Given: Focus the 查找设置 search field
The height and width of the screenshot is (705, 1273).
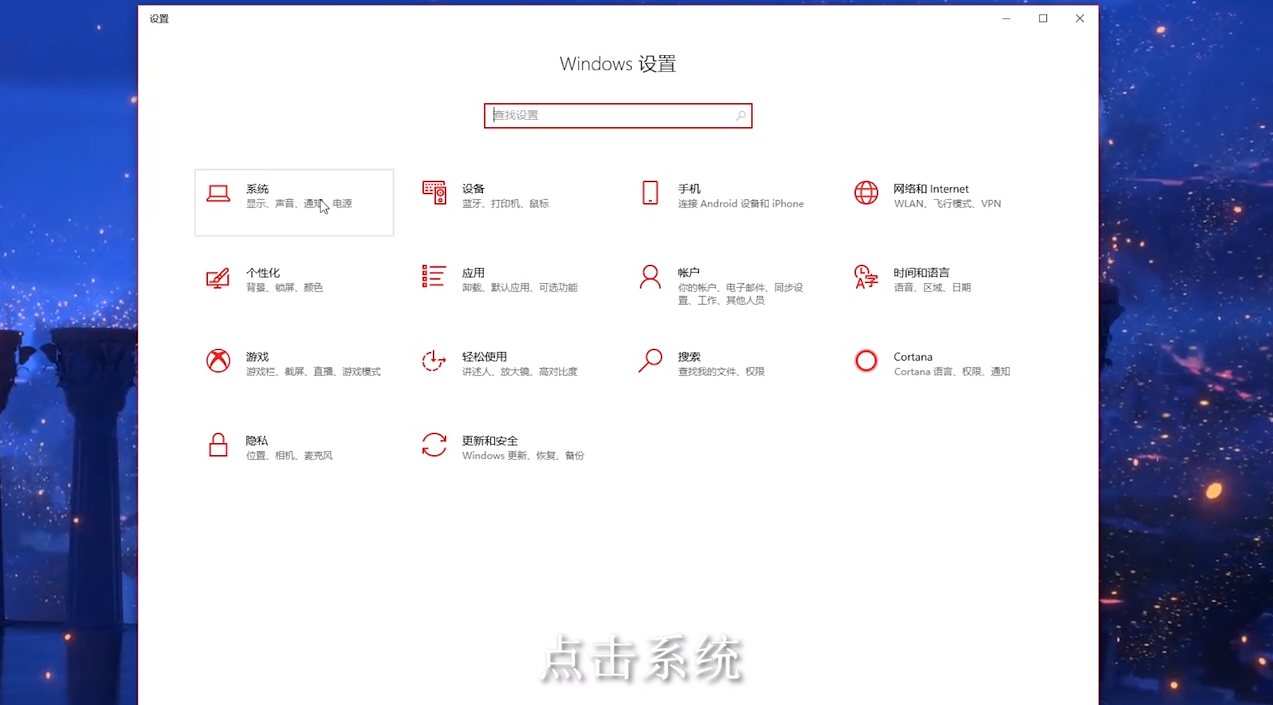Looking at the screenshot, I should (x=618, y=116).
